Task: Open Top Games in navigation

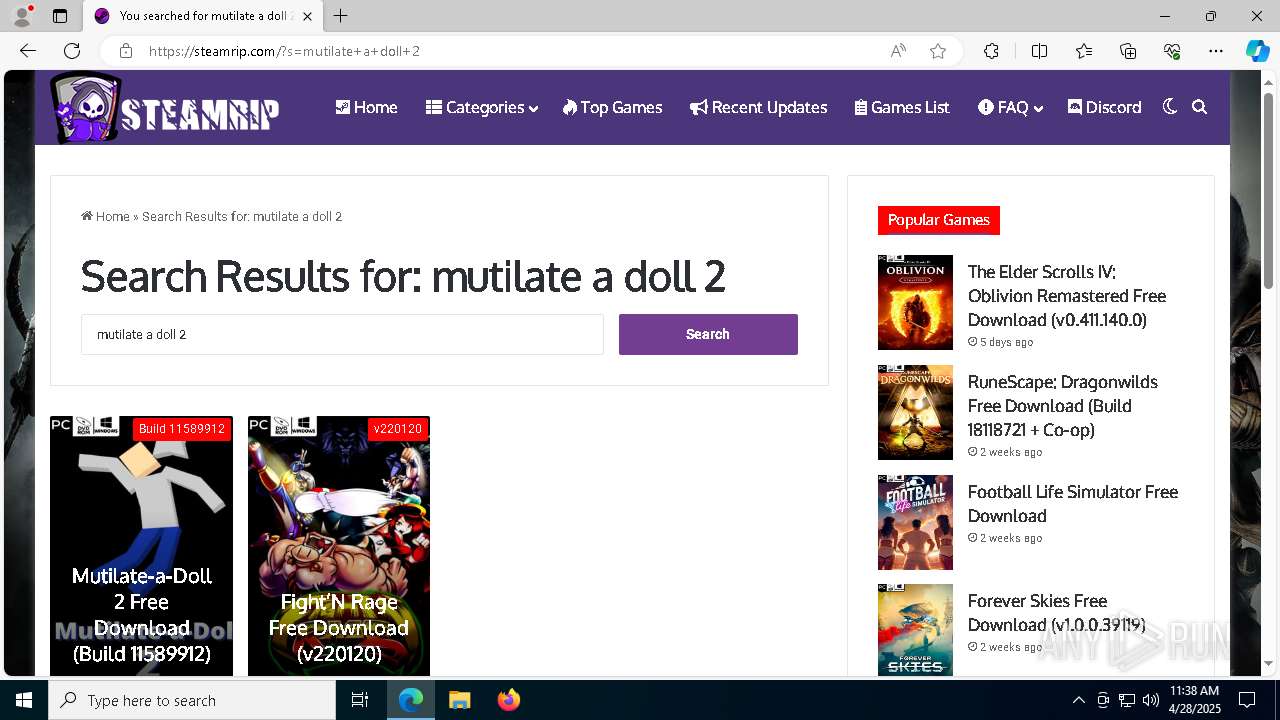Action: click(x=612, y=107)
